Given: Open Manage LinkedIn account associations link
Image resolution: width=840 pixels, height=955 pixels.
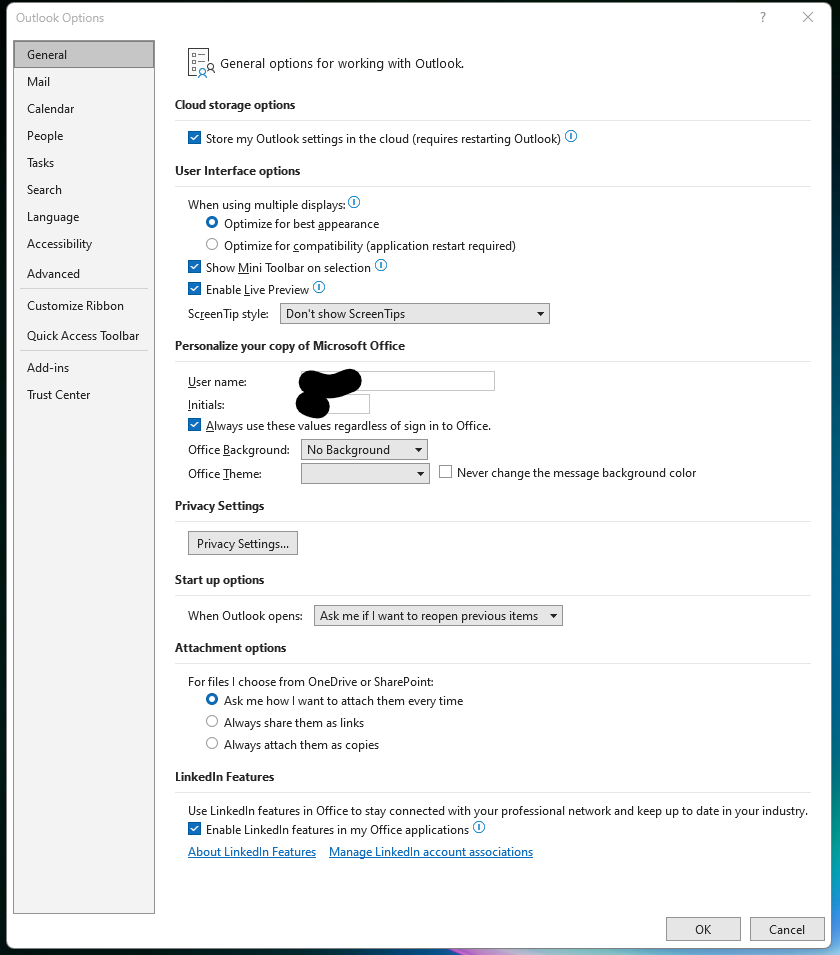Looking at the screenshot, I should (431, 851).
